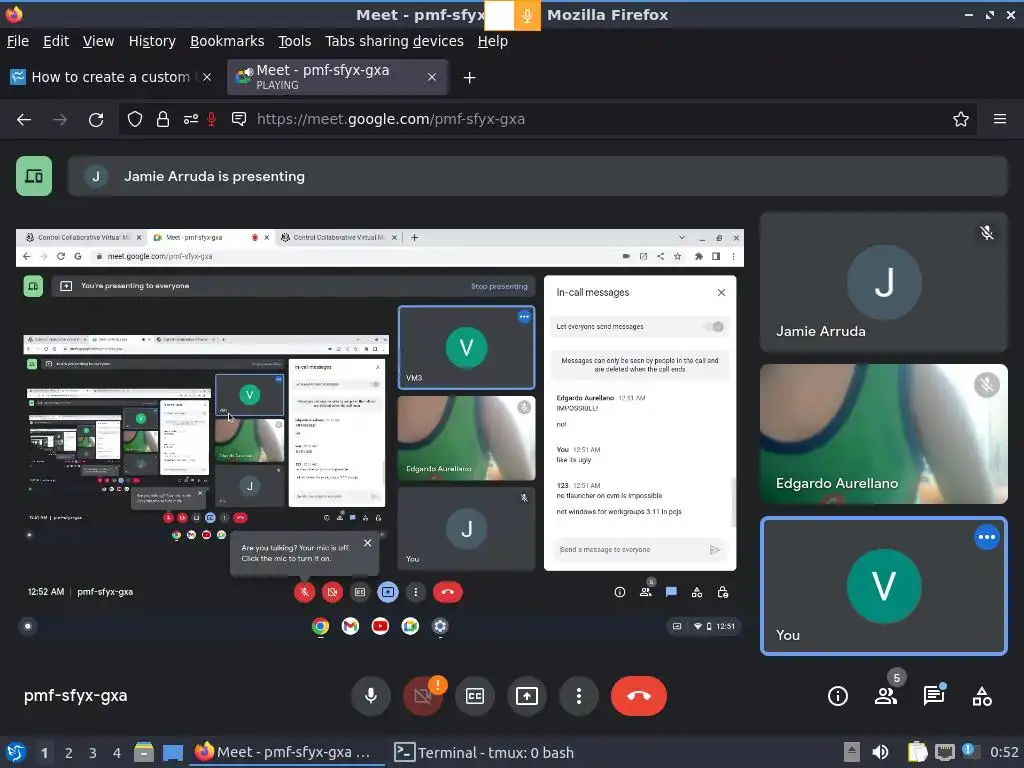Open the Firefox hamburger application menu

pyautogui.click(x=999, y=120)
